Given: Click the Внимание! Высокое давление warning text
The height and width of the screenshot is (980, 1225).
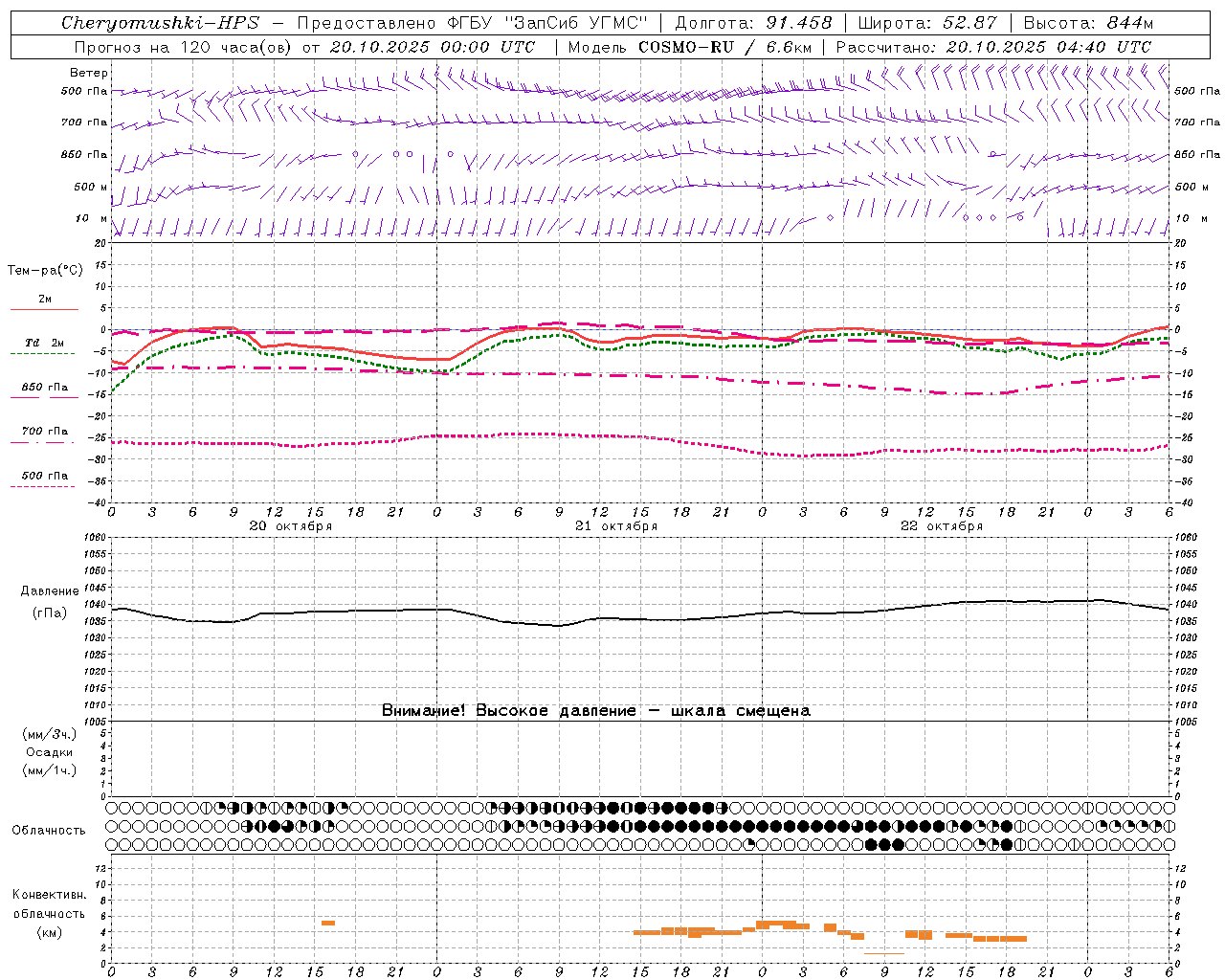Looking at the screenshot, I should [596, 711].
